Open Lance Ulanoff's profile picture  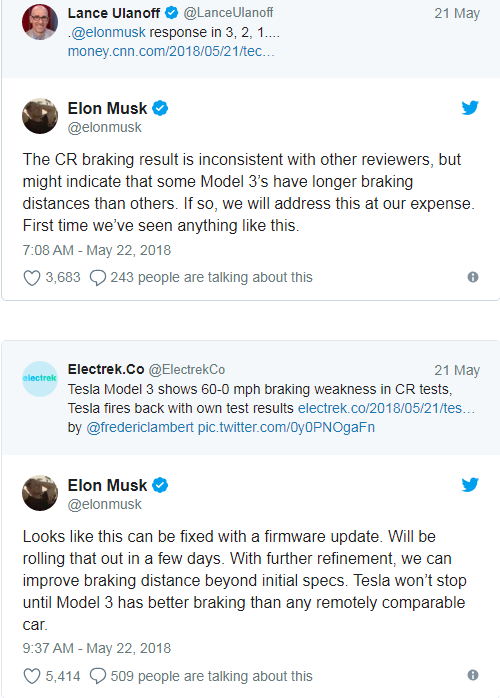tap(40, 22)
